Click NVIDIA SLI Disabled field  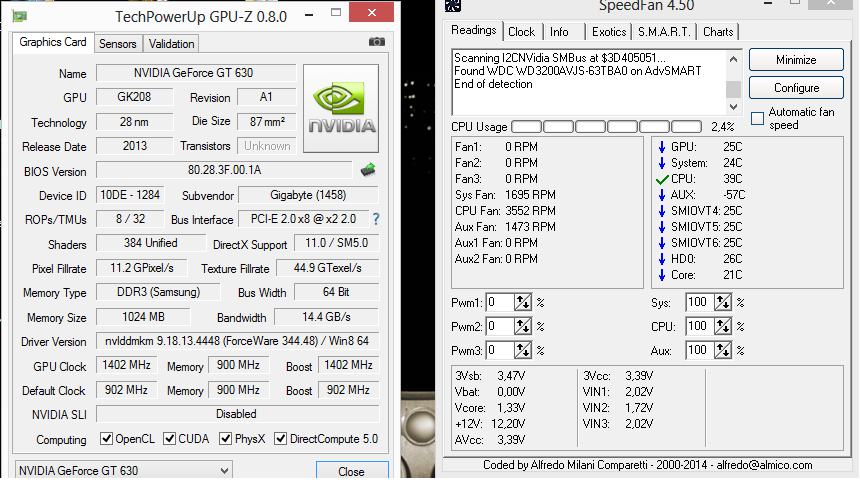237,414
